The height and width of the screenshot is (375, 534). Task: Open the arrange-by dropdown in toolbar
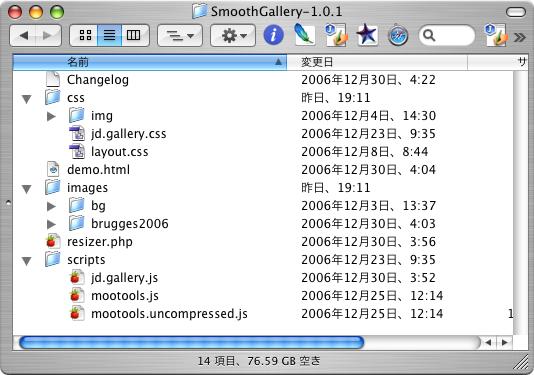(180, 35)
